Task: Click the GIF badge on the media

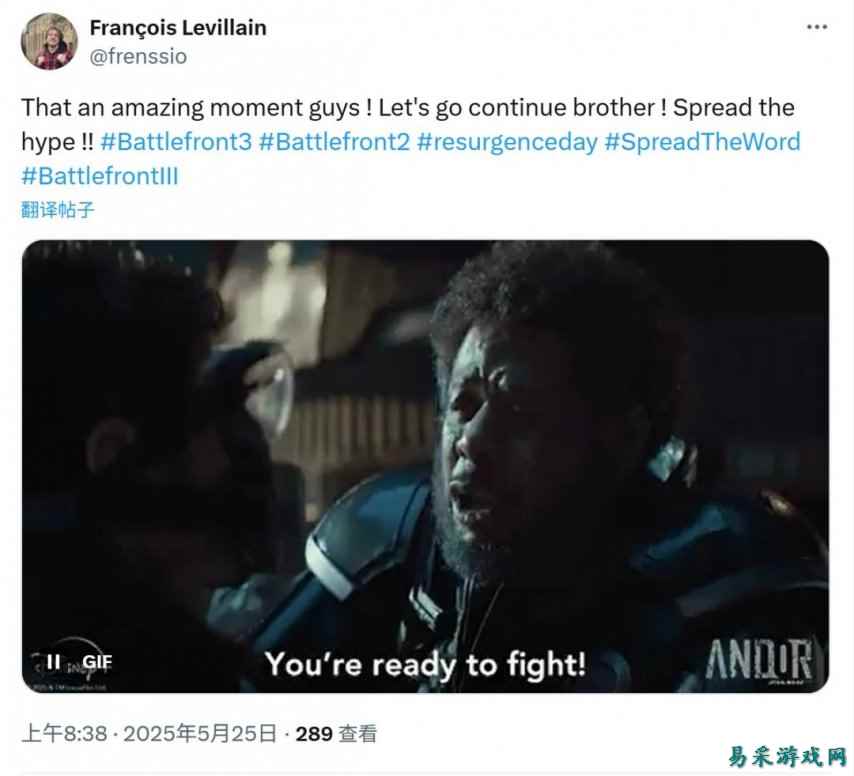Action: click(97, 662)
